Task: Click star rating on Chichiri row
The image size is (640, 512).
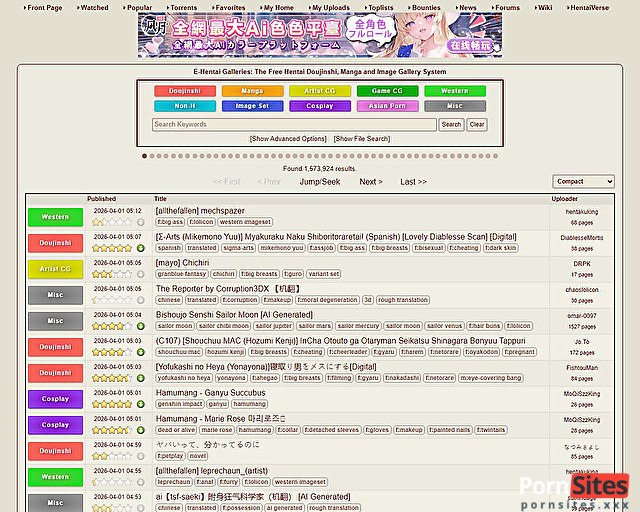Action: [112, 274]
